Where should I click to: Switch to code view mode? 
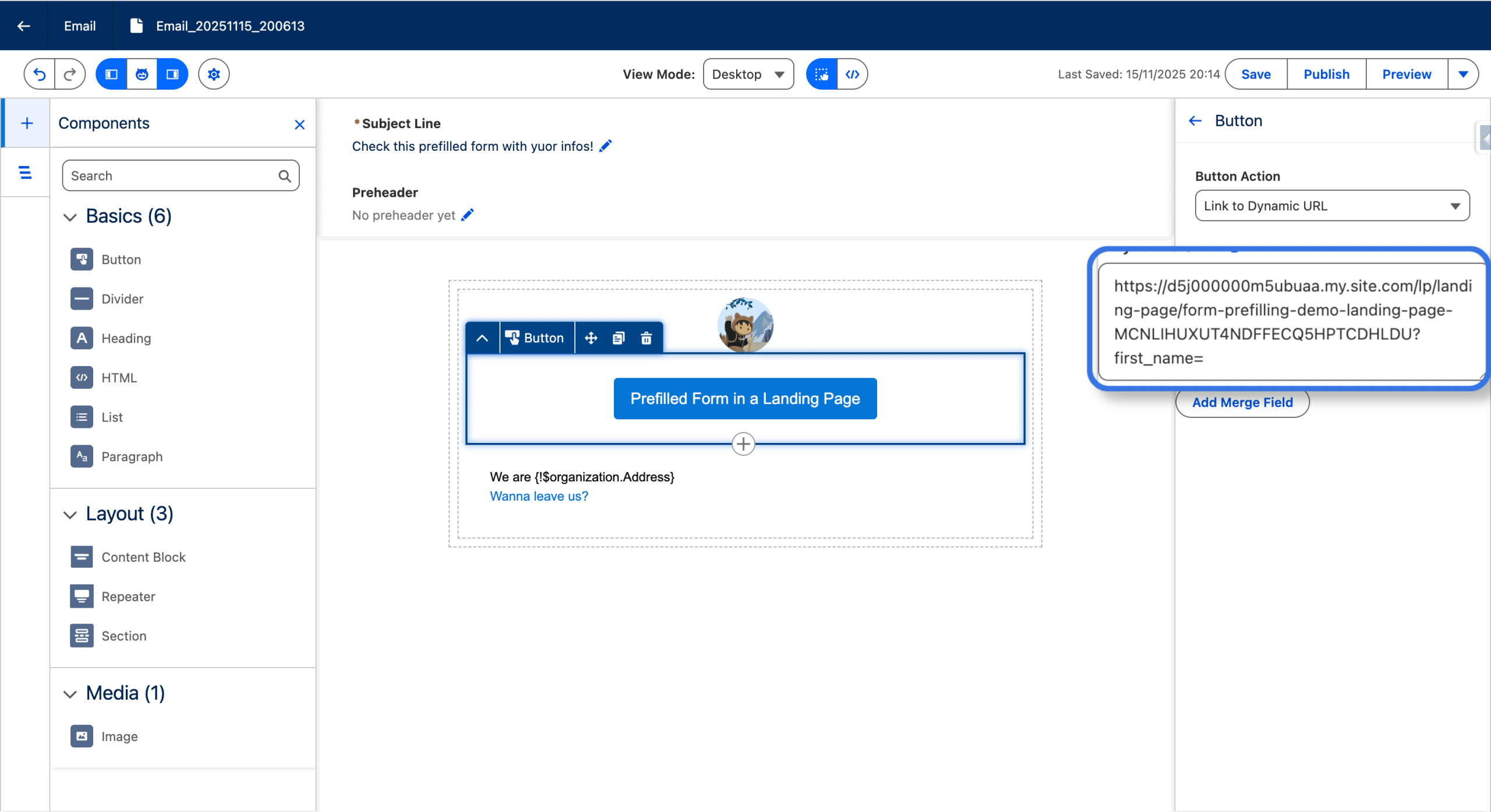(852, 74)
